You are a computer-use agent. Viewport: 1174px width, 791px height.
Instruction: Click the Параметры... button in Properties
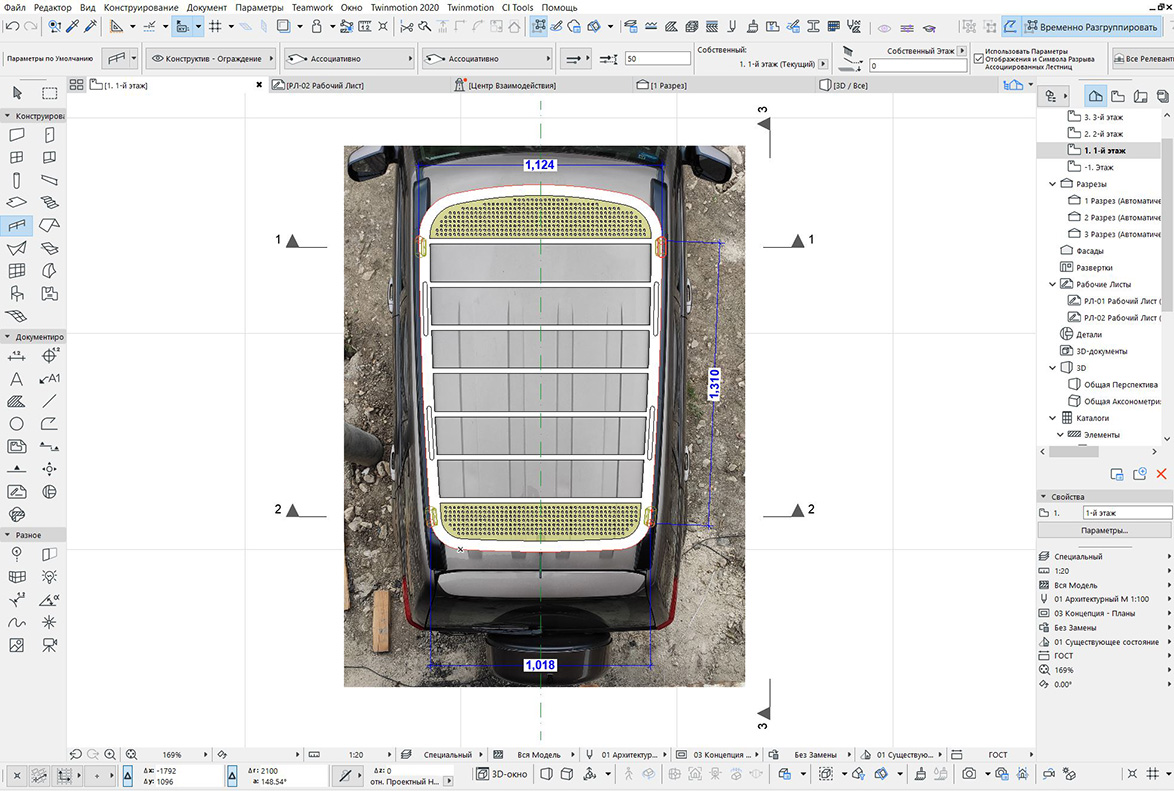1104,530
